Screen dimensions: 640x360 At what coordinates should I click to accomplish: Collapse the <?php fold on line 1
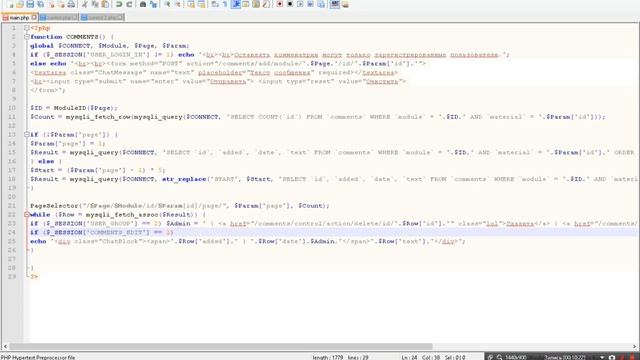click(x=27, y=28)
